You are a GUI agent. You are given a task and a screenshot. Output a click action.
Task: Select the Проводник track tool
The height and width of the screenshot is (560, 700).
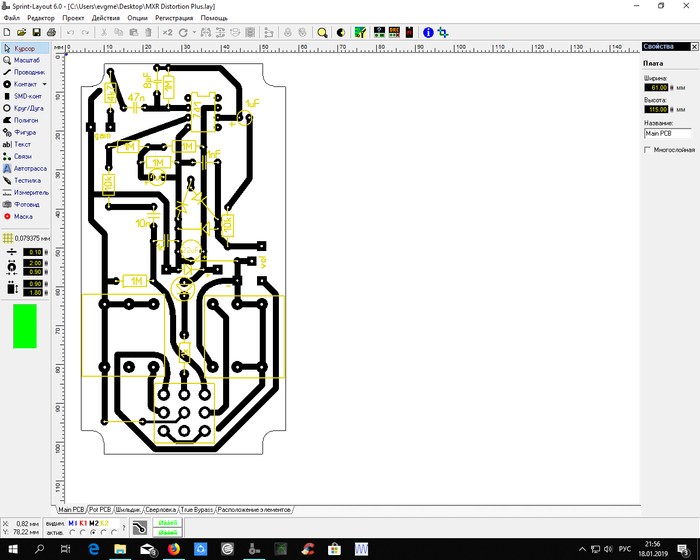28,72
